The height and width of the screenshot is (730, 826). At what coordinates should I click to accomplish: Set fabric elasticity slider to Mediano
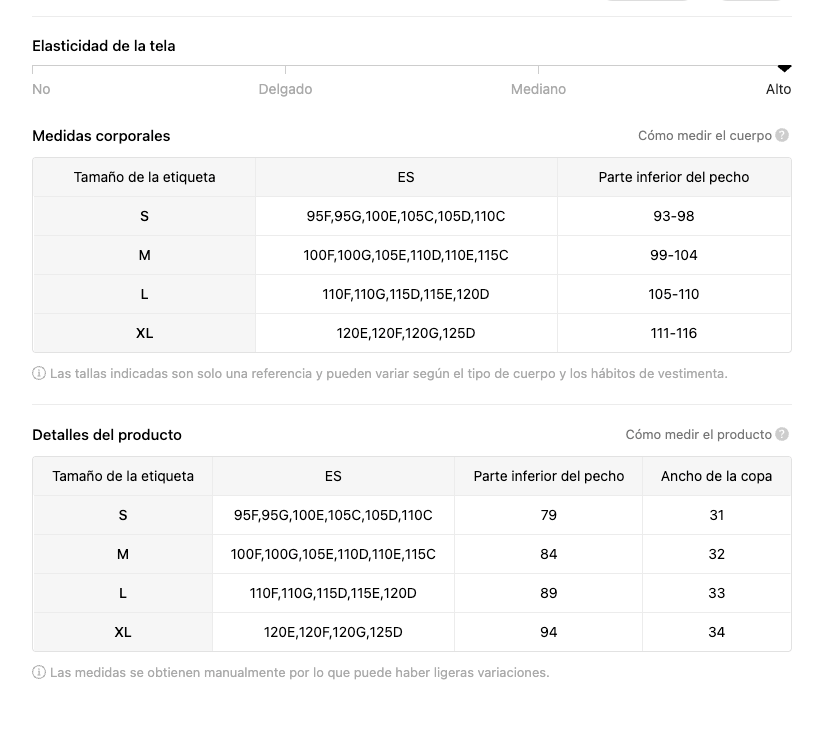pos(538,89)
